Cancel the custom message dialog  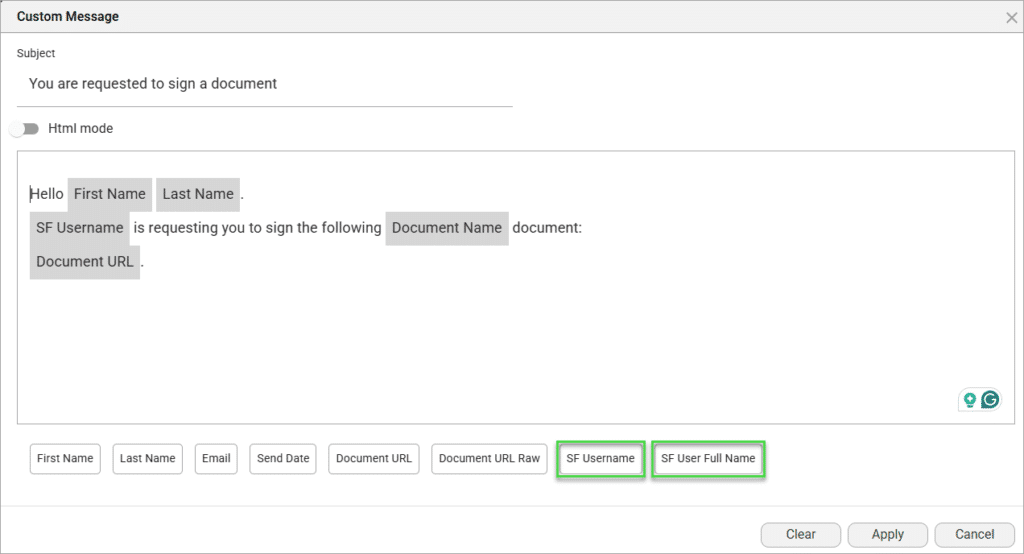[974, 535]
